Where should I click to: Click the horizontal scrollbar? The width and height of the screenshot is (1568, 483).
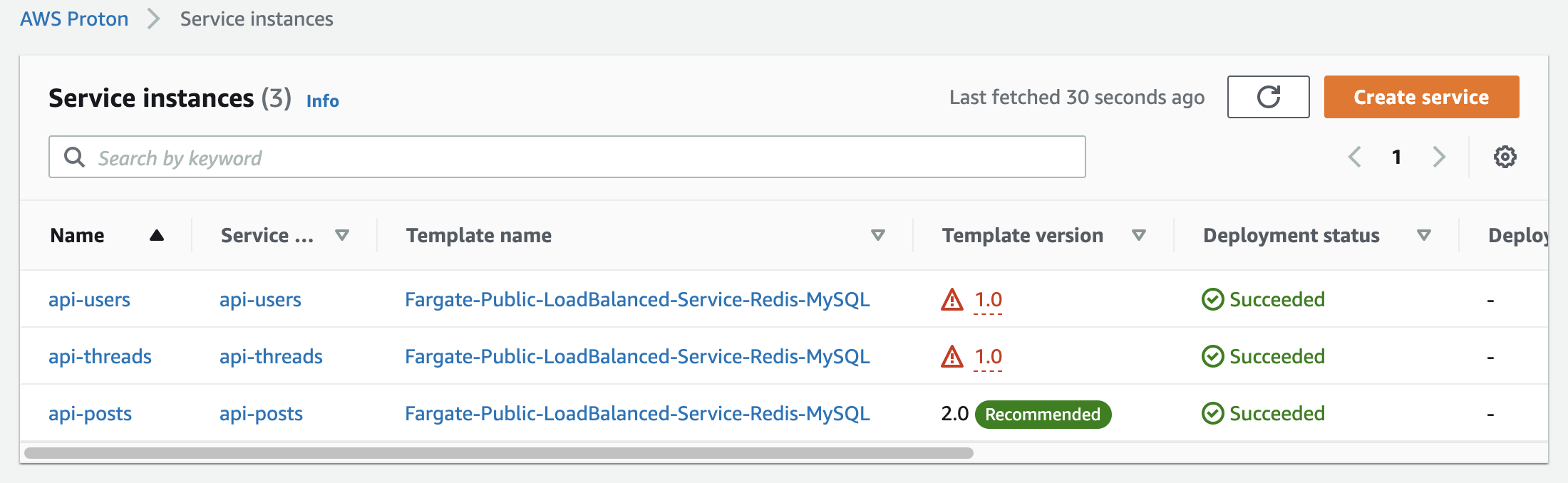pos(499,452)
